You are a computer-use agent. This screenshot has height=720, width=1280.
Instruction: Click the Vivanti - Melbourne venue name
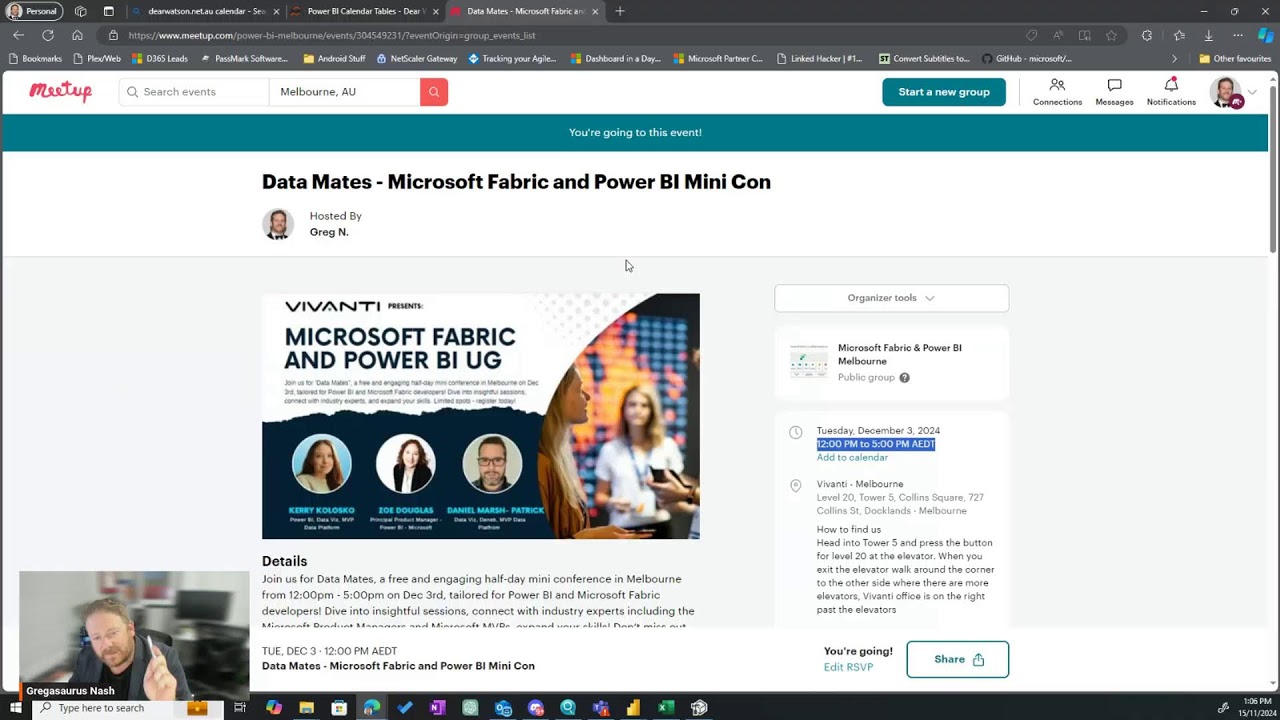pyautogui.click(x=859, y=484)
